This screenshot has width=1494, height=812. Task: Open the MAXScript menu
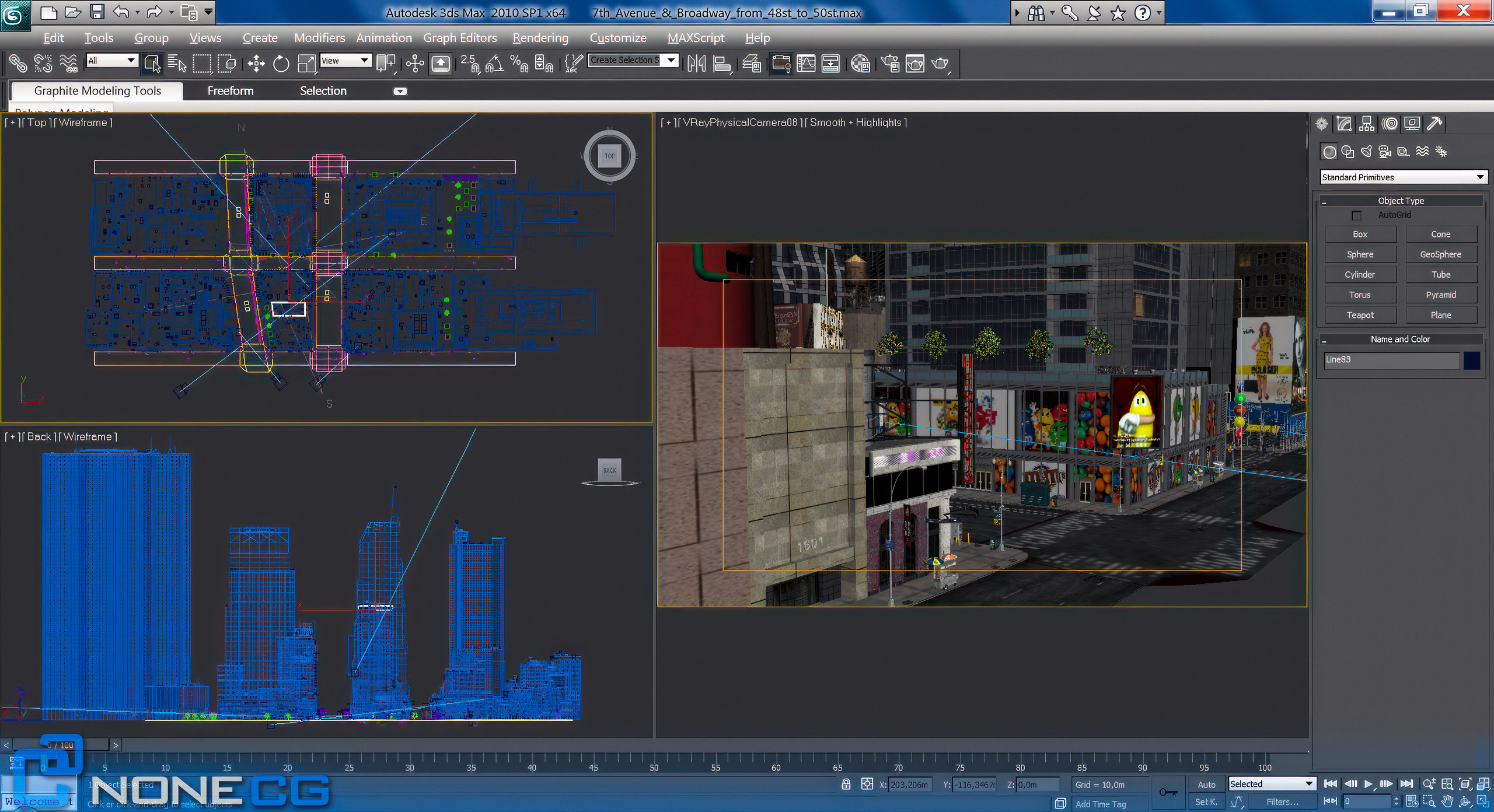click(x=696, y=38)
